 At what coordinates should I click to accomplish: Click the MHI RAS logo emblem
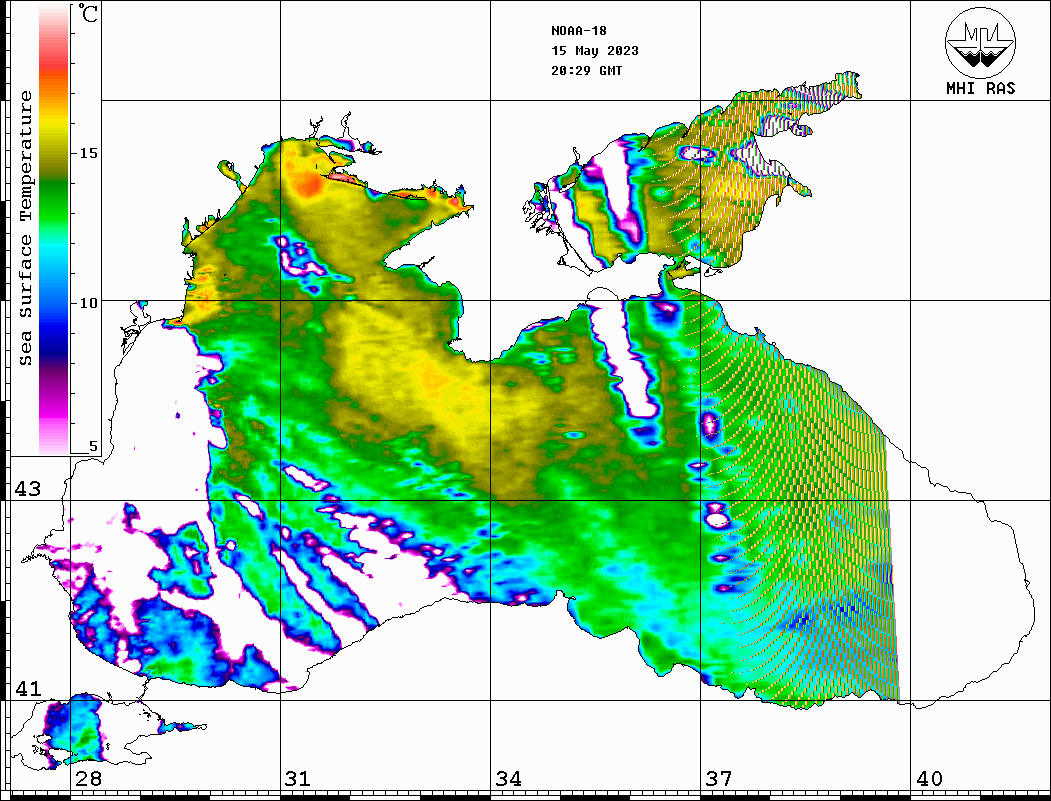coord(981,42)
